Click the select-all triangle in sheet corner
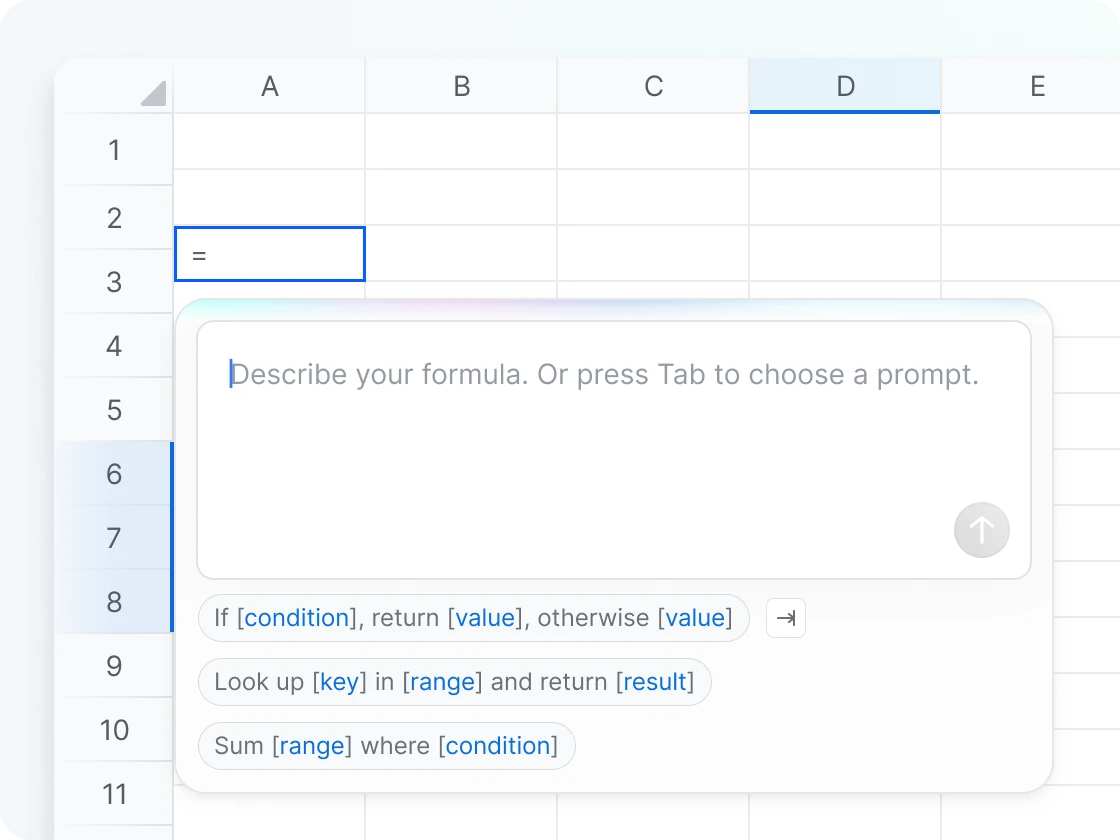 coord(152,93)
